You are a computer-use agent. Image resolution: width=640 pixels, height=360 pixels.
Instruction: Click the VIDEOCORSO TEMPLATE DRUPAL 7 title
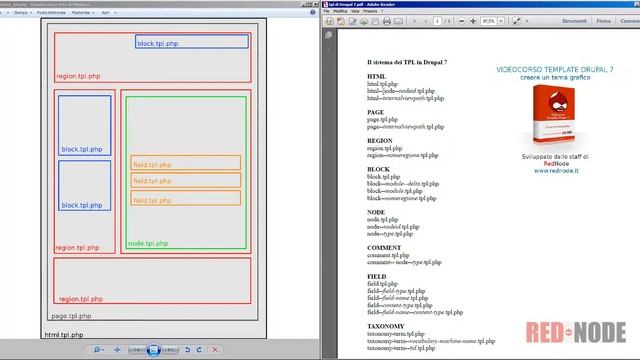pyautogui.click(x=555, y=69)
